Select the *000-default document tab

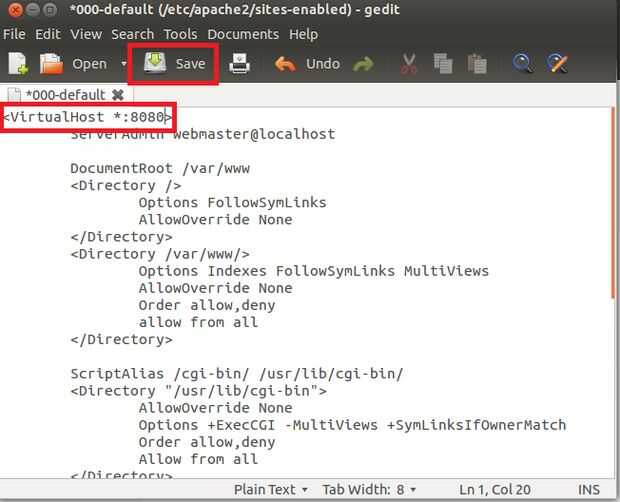point(66,95)
